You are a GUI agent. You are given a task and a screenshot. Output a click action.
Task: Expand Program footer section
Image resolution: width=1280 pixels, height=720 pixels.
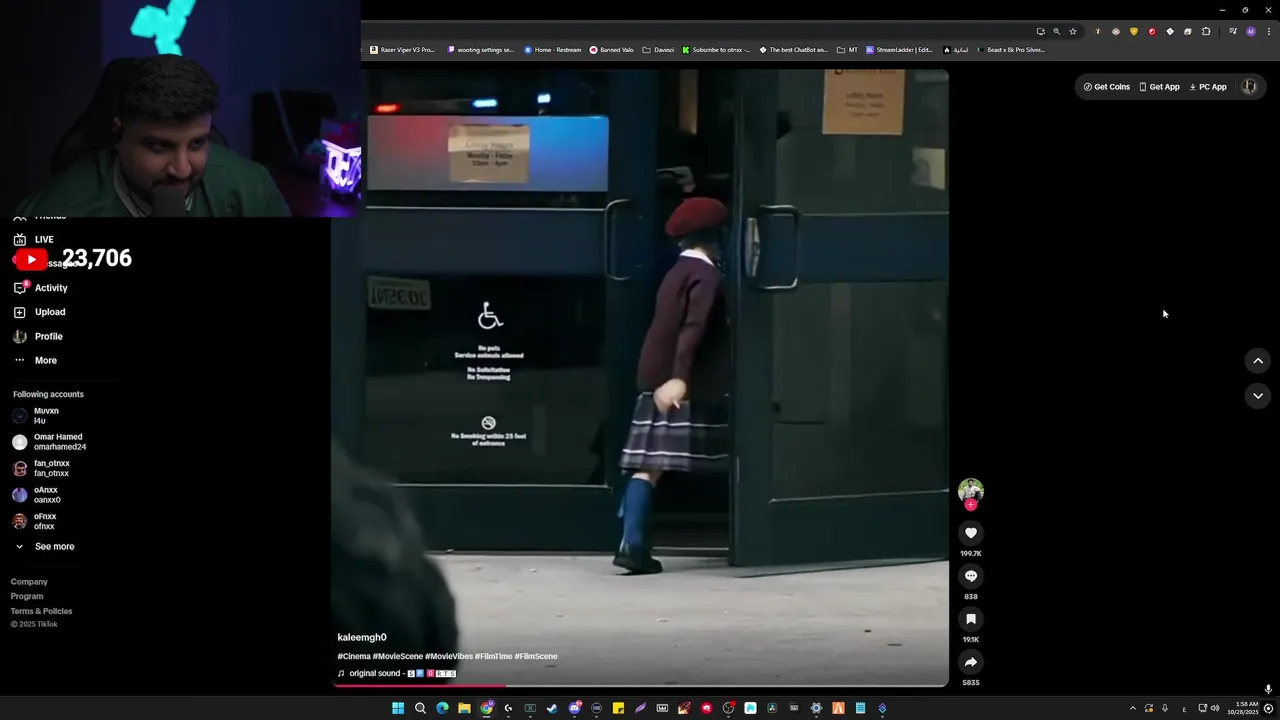point(27,596)
